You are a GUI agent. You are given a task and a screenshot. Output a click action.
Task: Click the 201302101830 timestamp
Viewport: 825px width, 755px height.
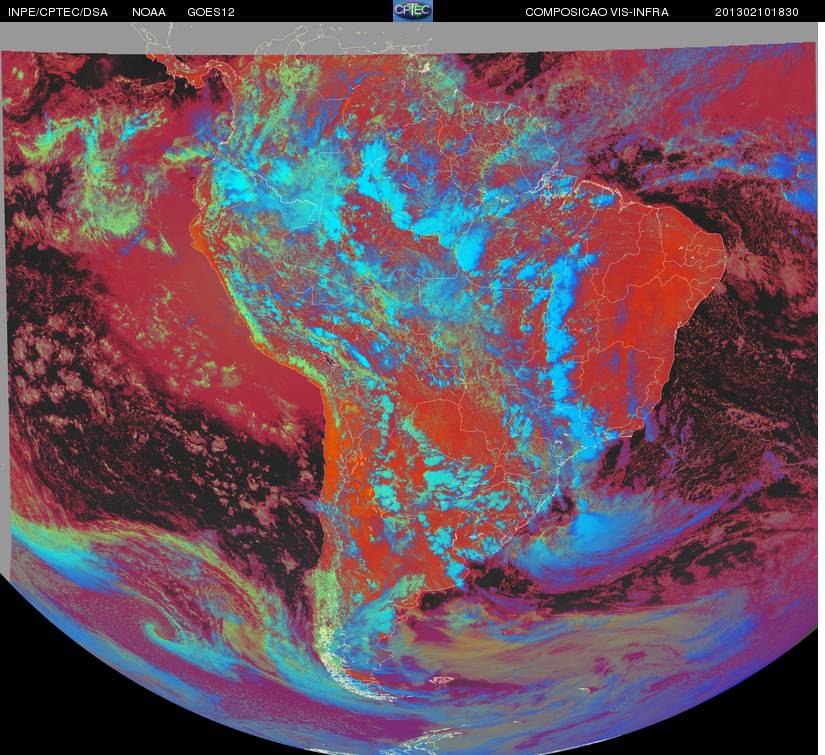click(x=757, y=12)
